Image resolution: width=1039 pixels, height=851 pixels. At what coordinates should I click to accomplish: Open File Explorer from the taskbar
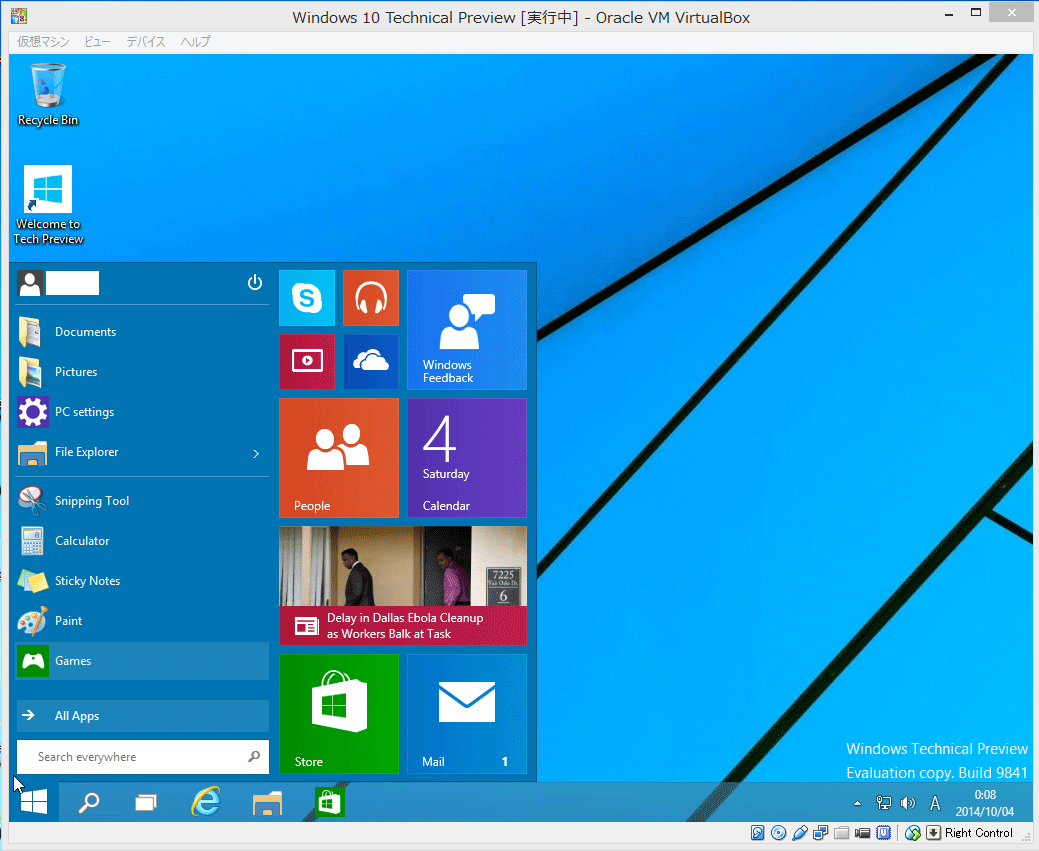268,803
